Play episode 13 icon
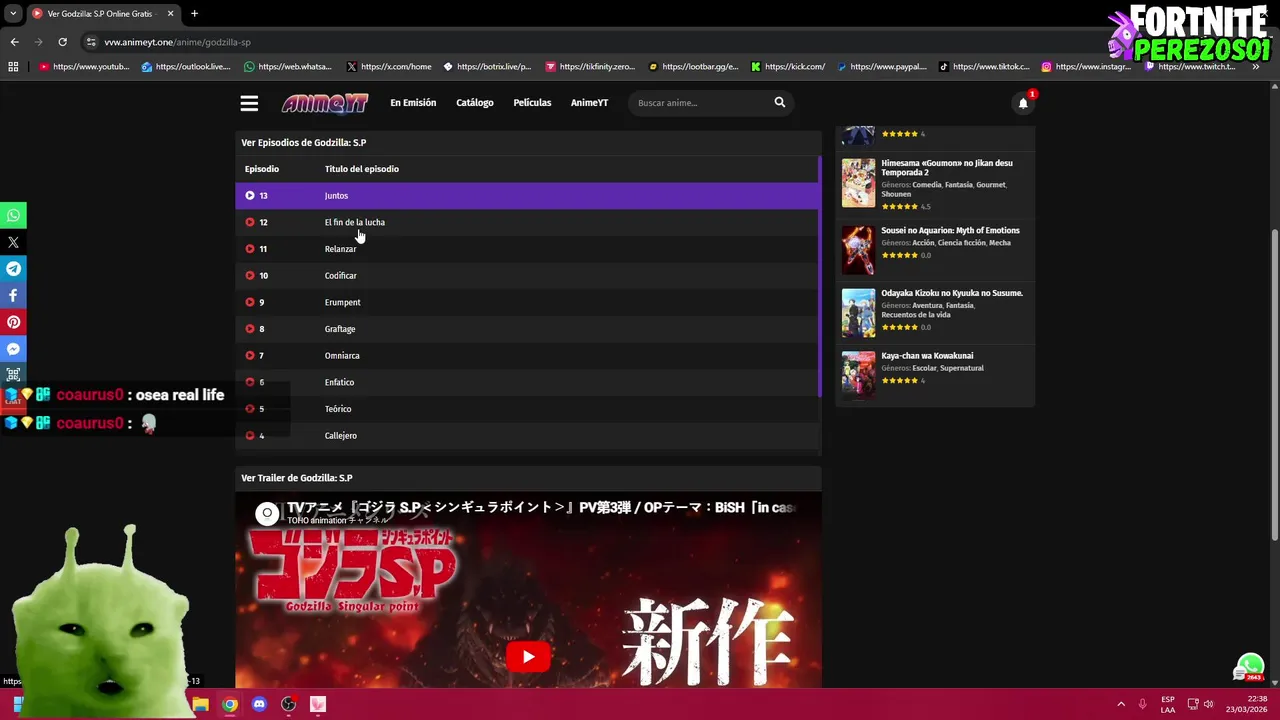Viewport: 1280px width, 720px height. 250,196
